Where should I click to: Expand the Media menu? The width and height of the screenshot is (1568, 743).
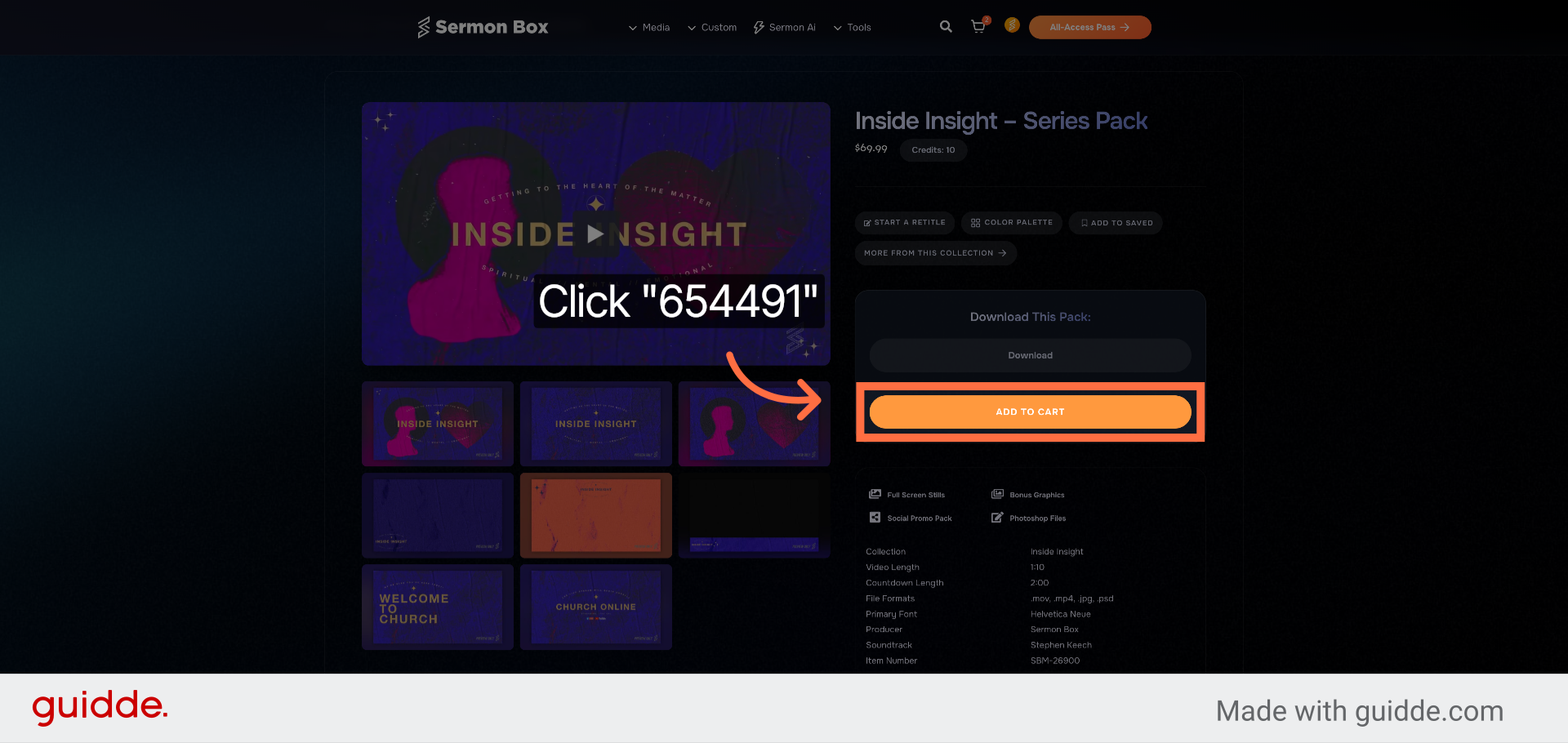(649, 28)
